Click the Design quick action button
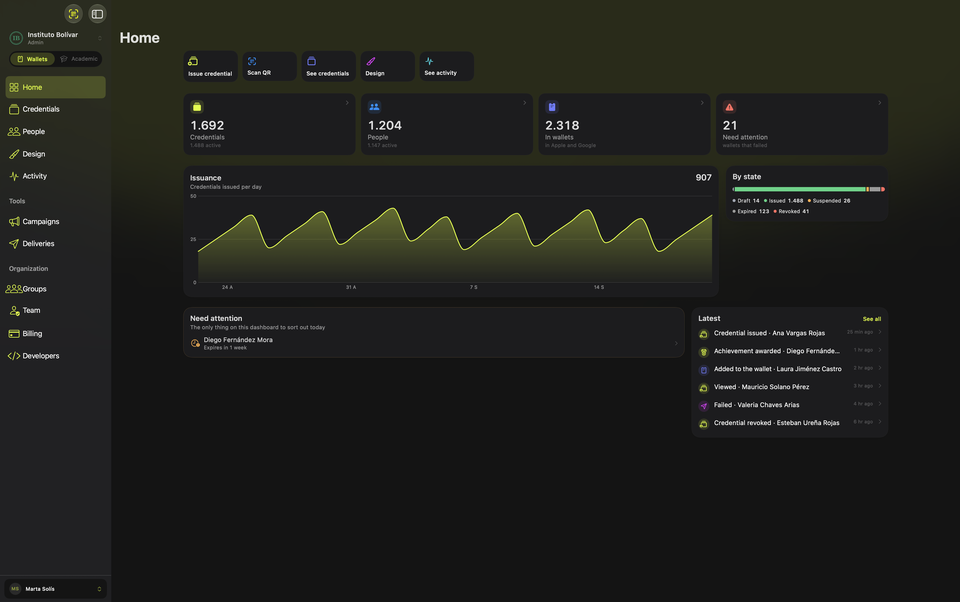Screen dimensions: 960x602 click(x=387, y=66)
